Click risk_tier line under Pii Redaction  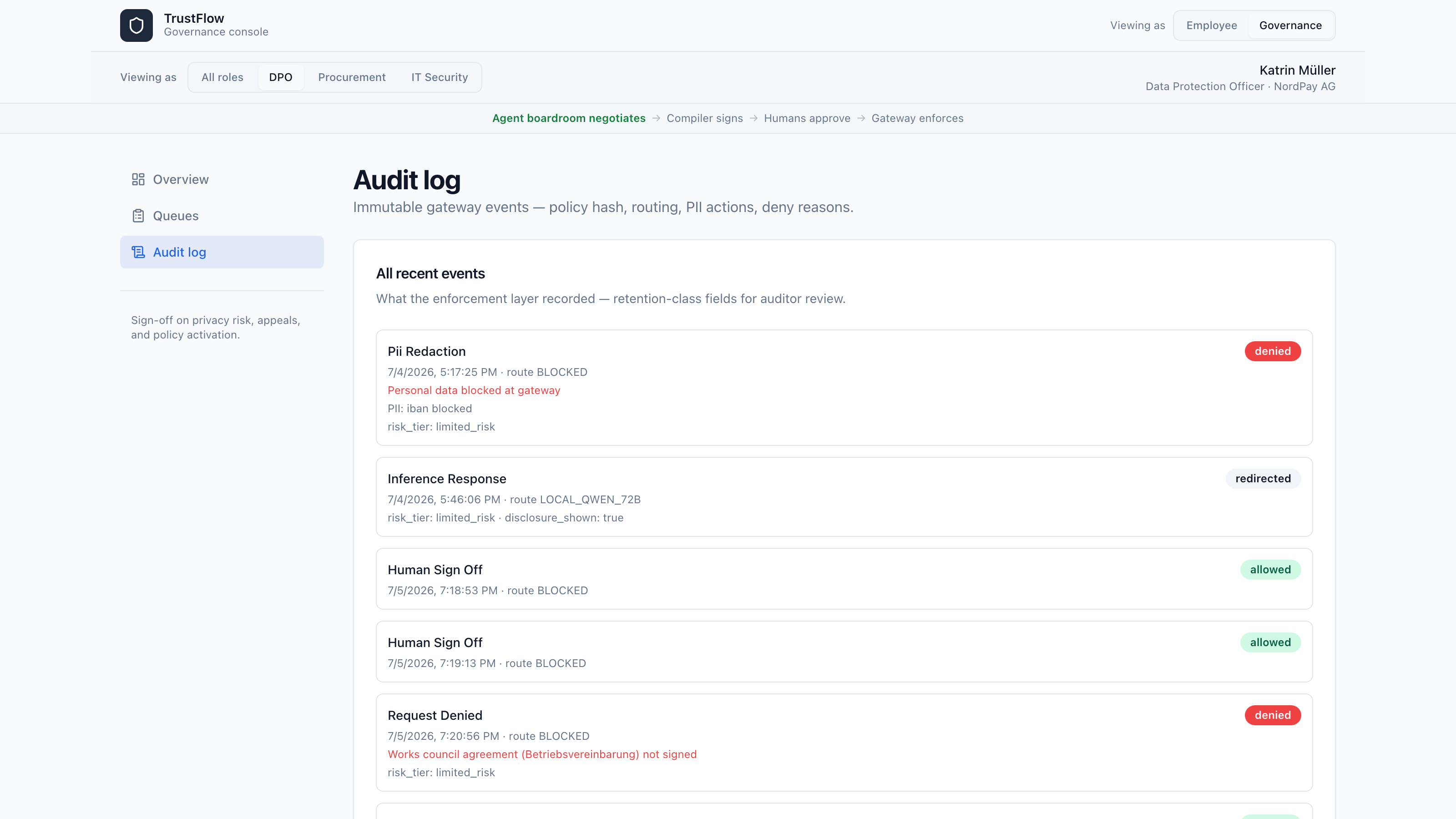coord(441,427)
